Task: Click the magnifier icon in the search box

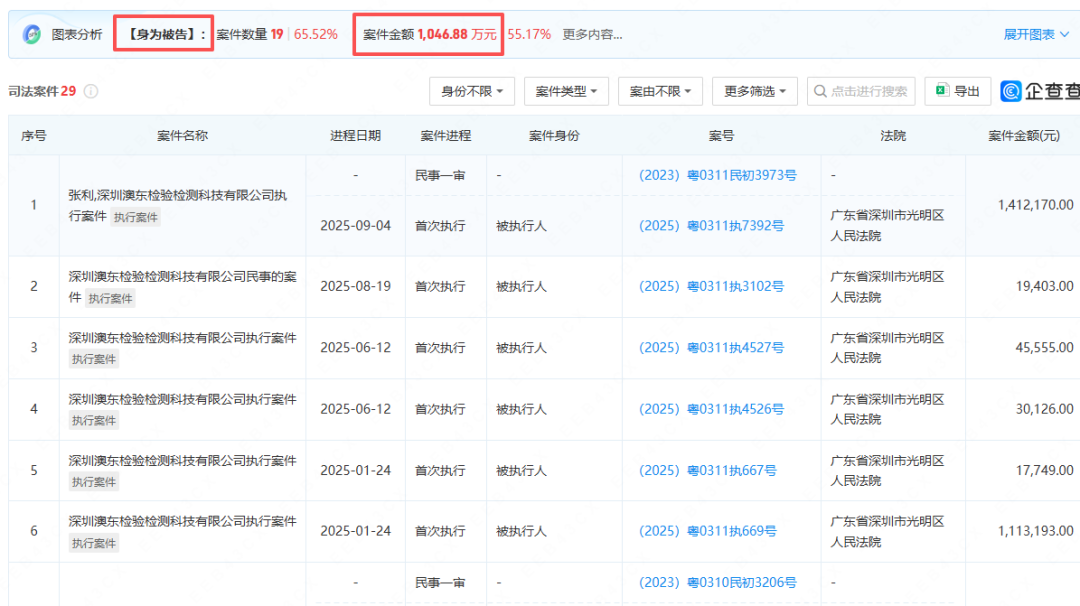Action: (820, 92)
